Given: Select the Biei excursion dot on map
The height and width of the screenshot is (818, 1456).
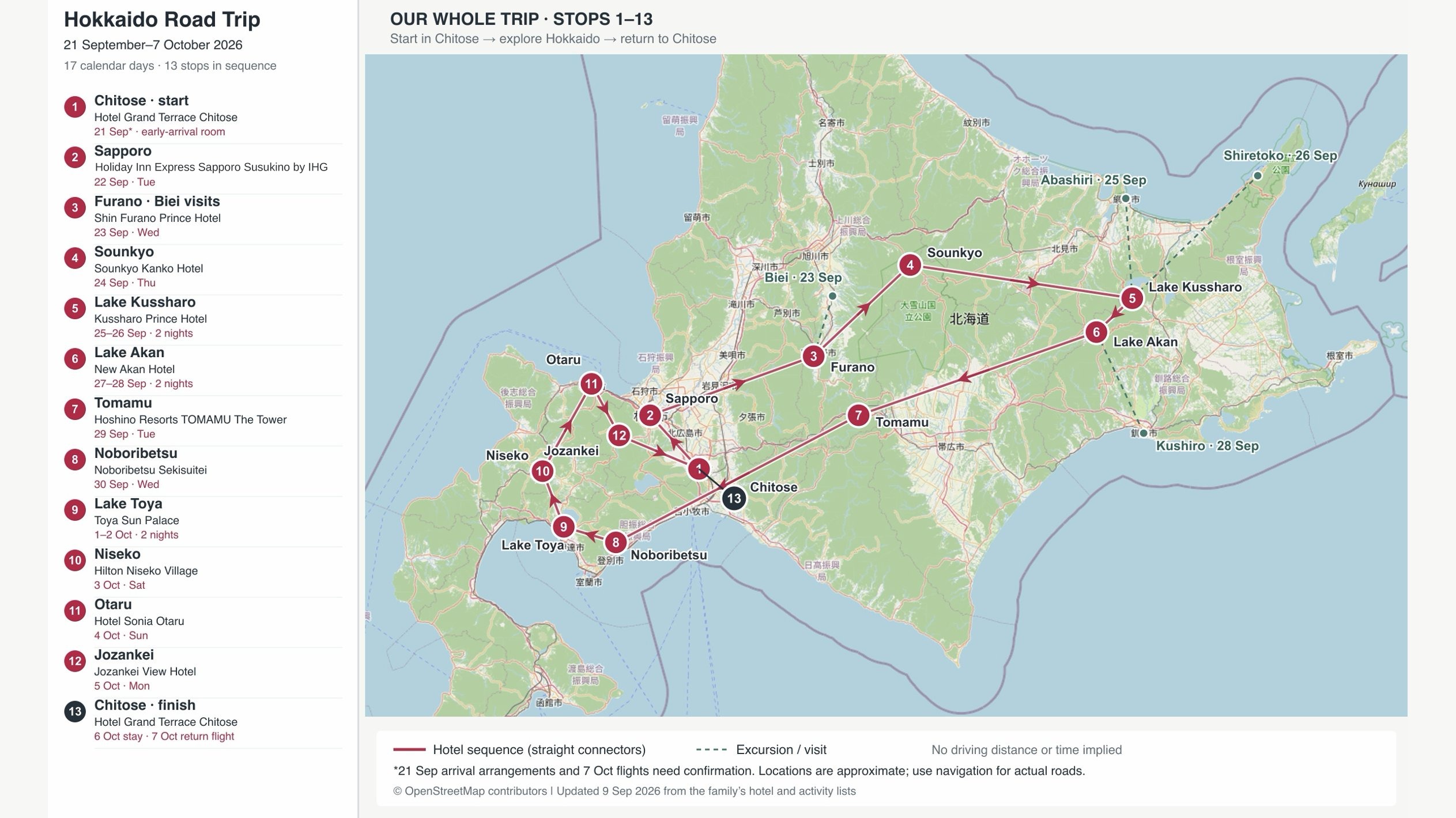Looking at the screenshot, I should click(832, 296).
